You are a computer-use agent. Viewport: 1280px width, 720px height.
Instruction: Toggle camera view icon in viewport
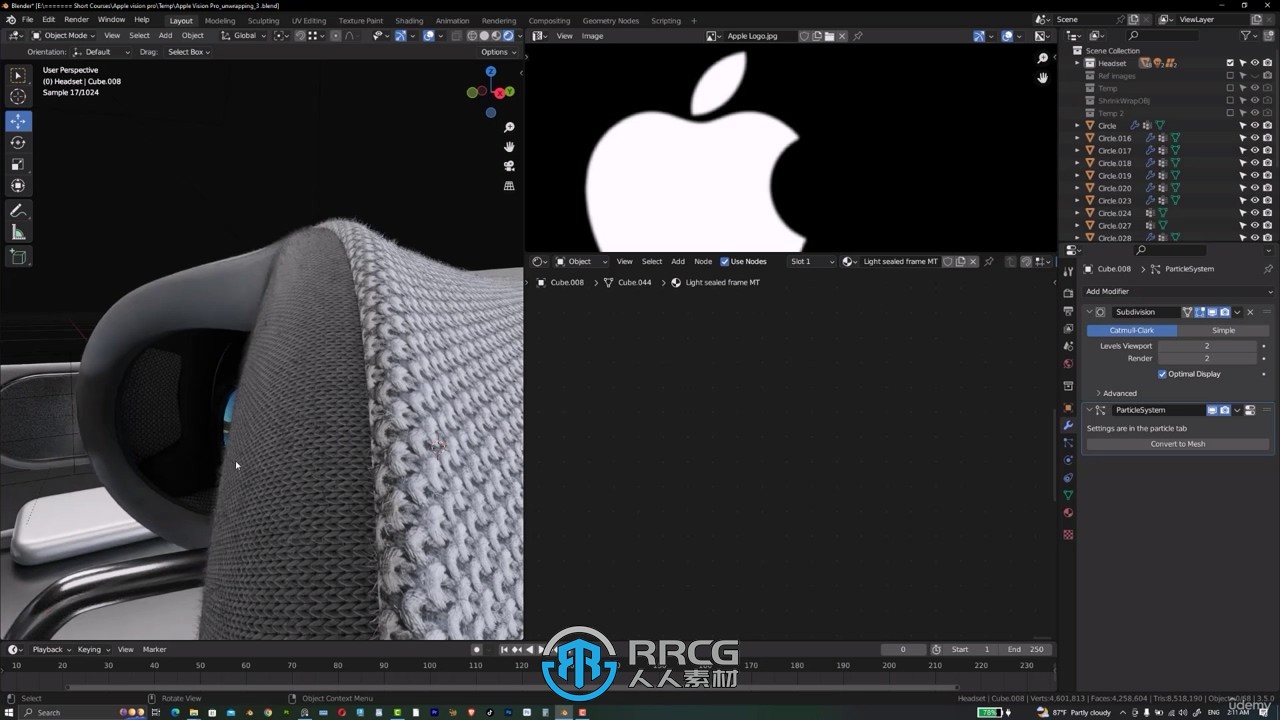(509, 166)
